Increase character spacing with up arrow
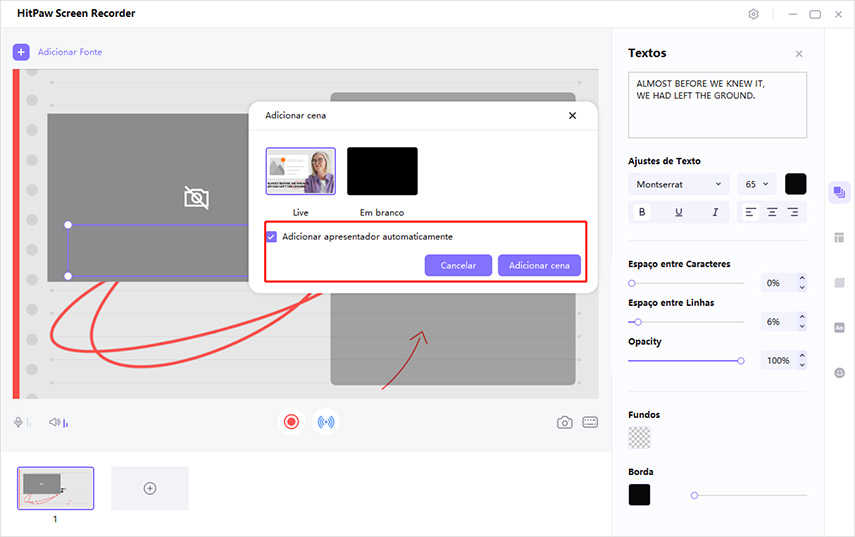This screenshot has width=855, height=537. (x=802, y=278)
